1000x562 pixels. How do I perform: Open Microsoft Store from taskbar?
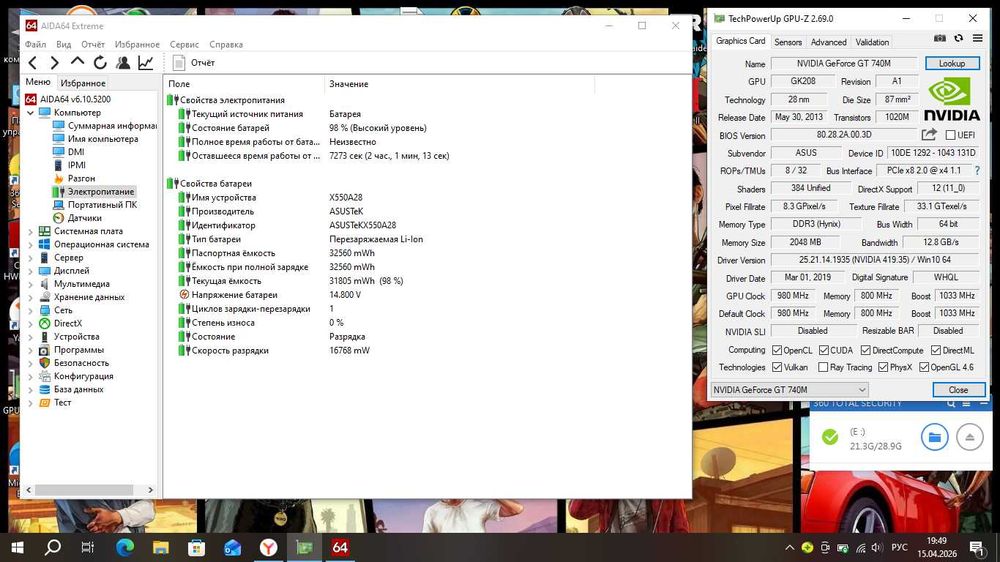196,547
